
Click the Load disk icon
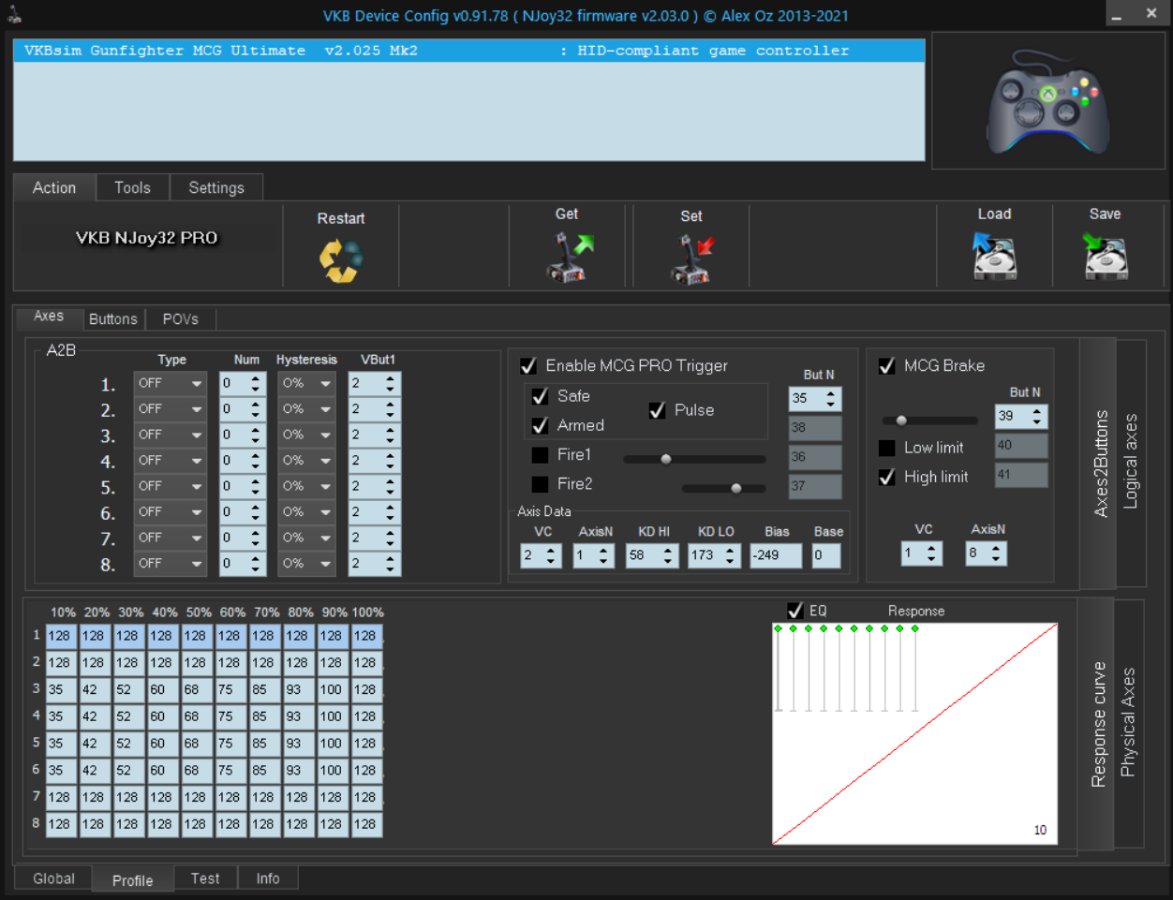pos(994,257)
